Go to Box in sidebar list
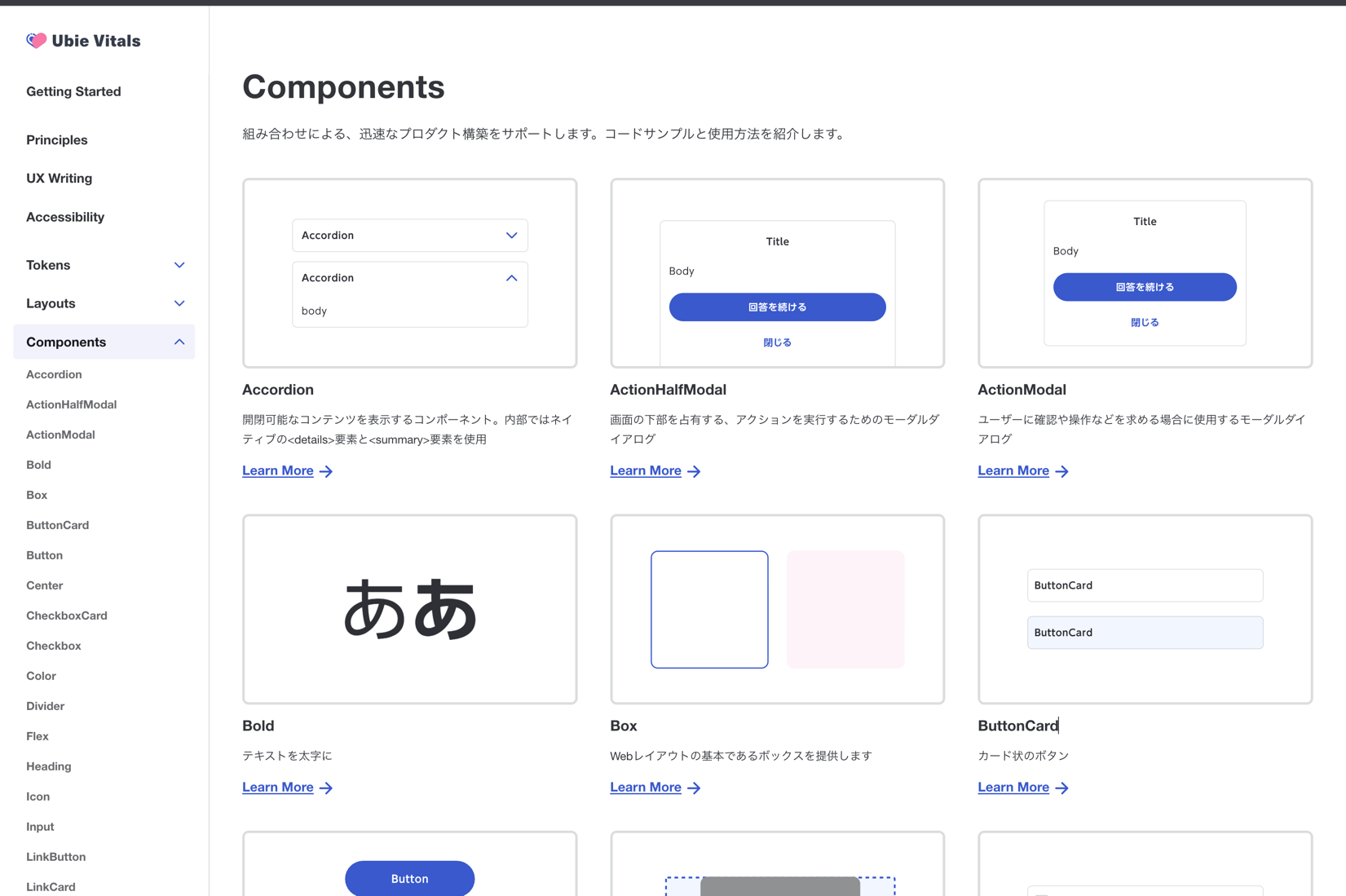The image size is (1346, 896). point(37,495)
